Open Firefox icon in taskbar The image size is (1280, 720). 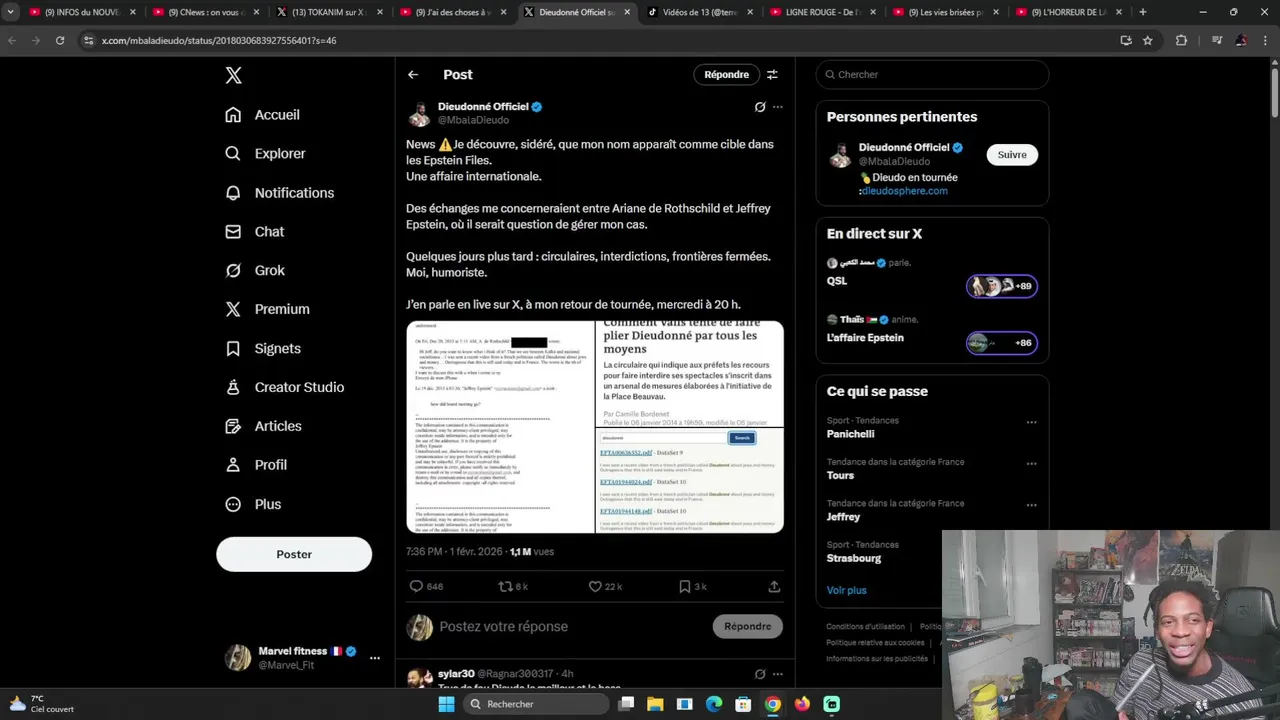pyautogui.click(x=802, y=704)
